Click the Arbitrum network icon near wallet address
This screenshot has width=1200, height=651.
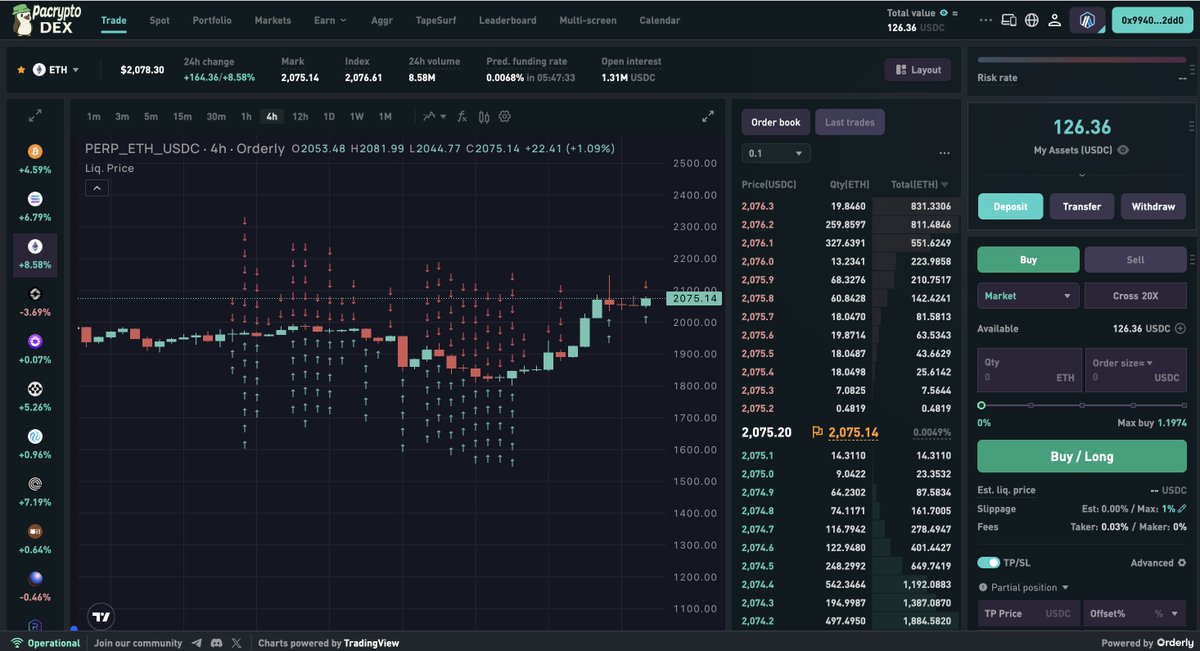click(1087, 20)
